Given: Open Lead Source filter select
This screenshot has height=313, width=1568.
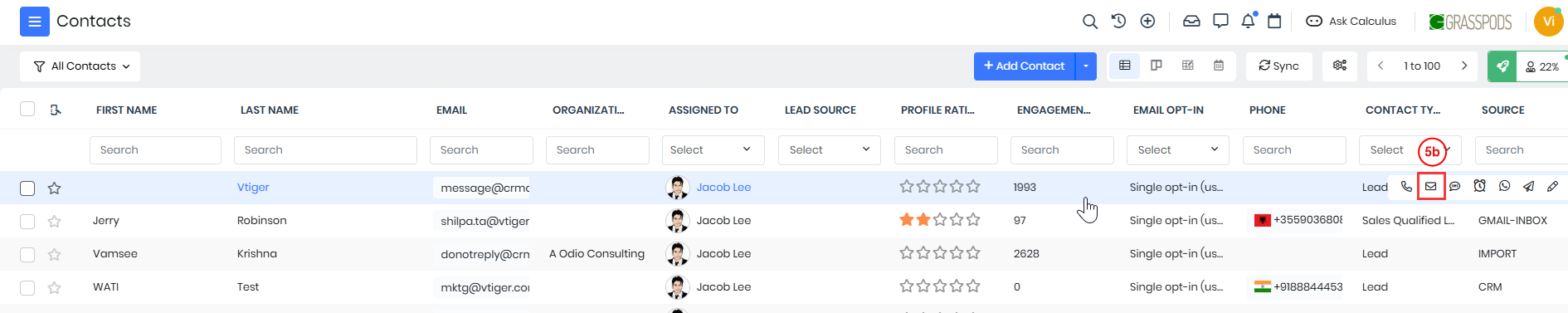Looking at the screenshot, I should 830,150.
